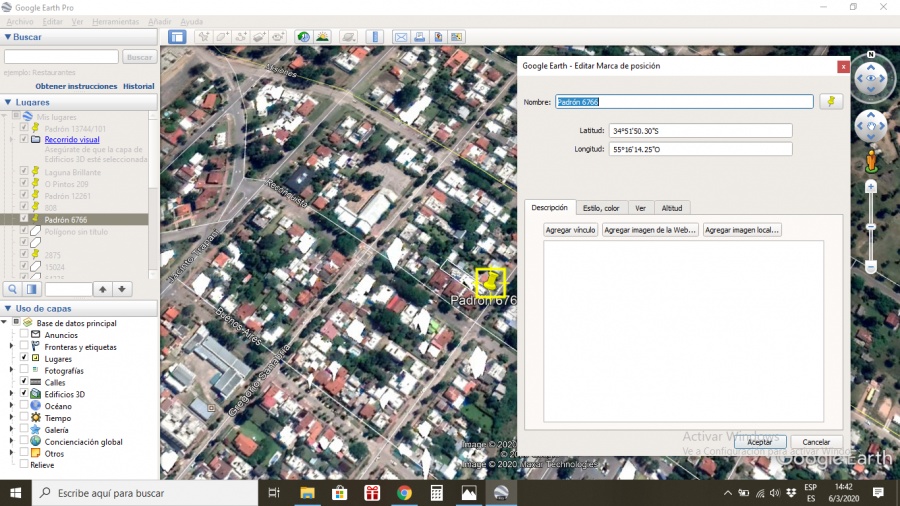Move selected place up with arrow button
The height and width of the screenshot is (506, 900).
[x=103, y=289]
